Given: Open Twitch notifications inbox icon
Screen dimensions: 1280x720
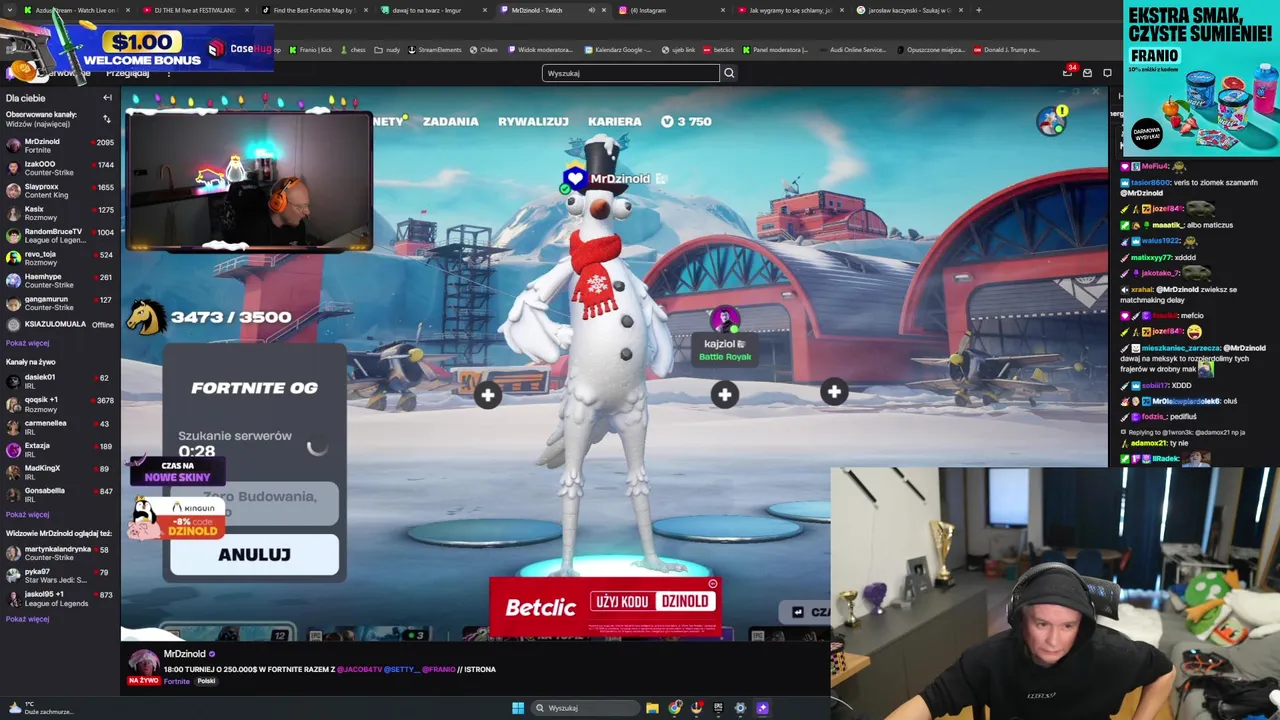Looking at the screenshot, I should point(1068,72).
